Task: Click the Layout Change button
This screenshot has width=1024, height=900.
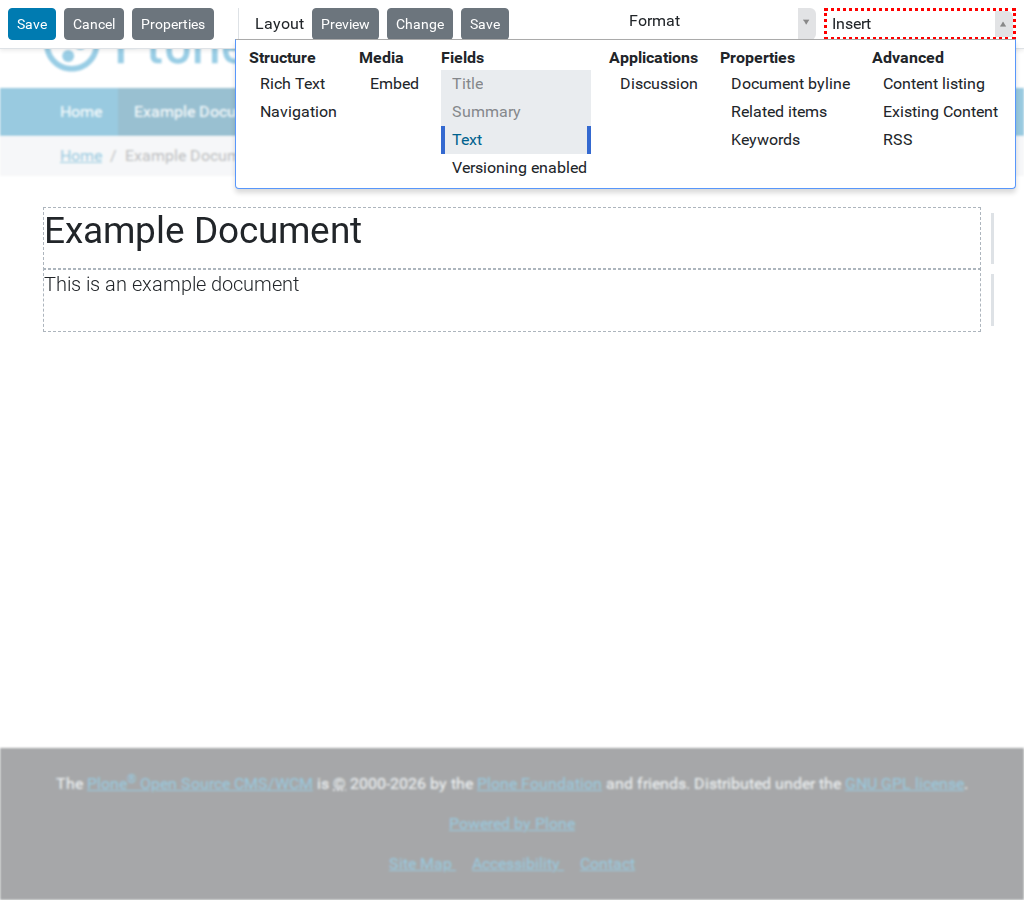Action: [420, 24]
